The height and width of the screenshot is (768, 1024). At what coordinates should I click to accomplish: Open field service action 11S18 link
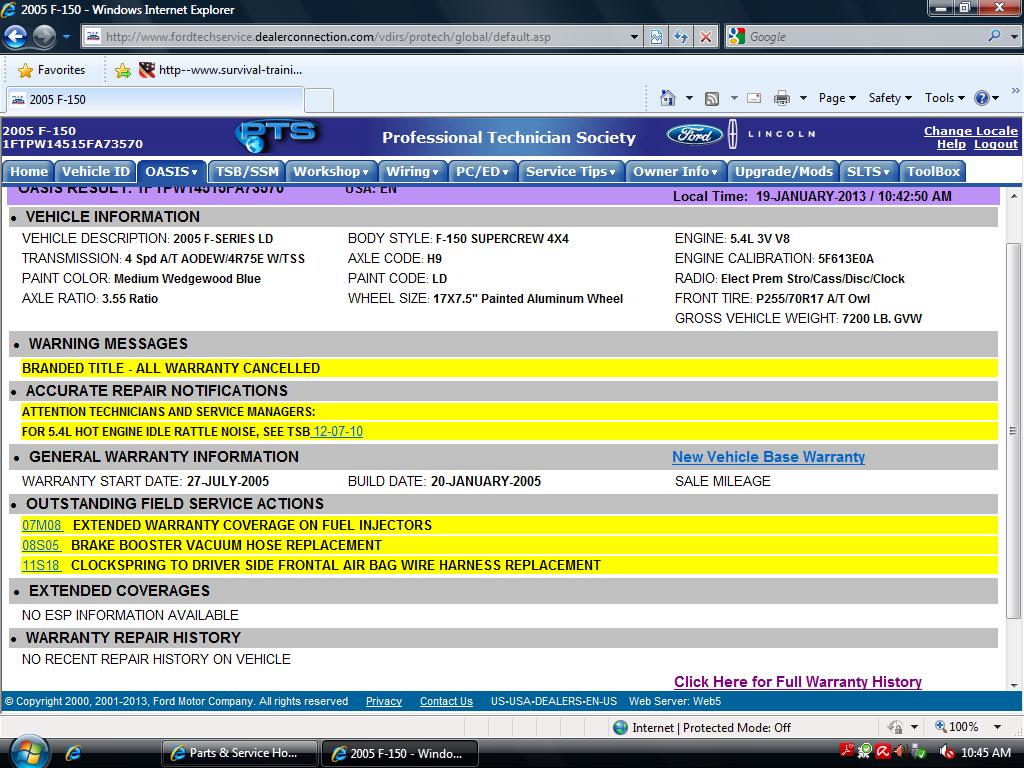click(x=40, y=566)
